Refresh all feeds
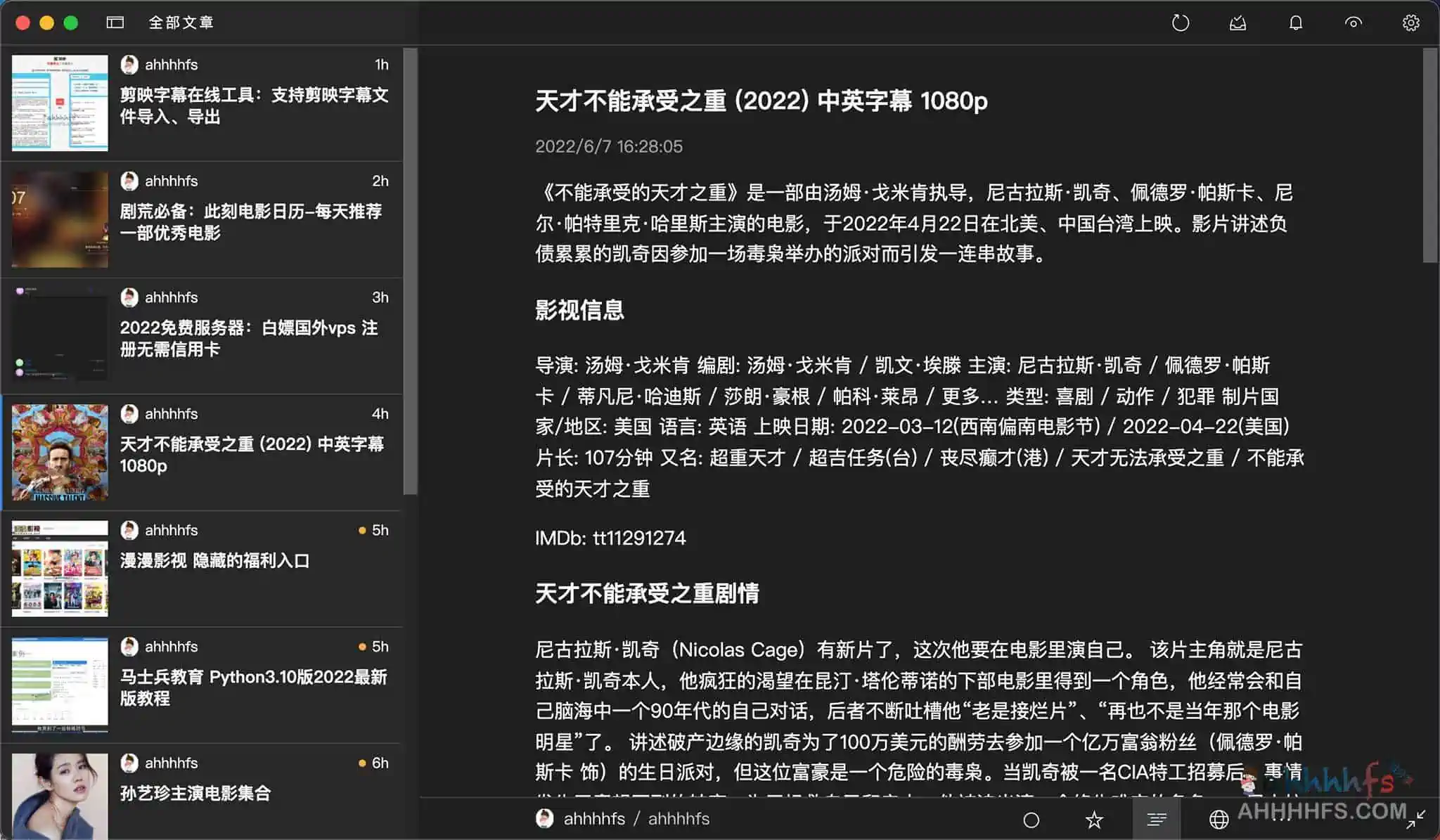This screenshot has height=840, width=1440. [1181, 22]
